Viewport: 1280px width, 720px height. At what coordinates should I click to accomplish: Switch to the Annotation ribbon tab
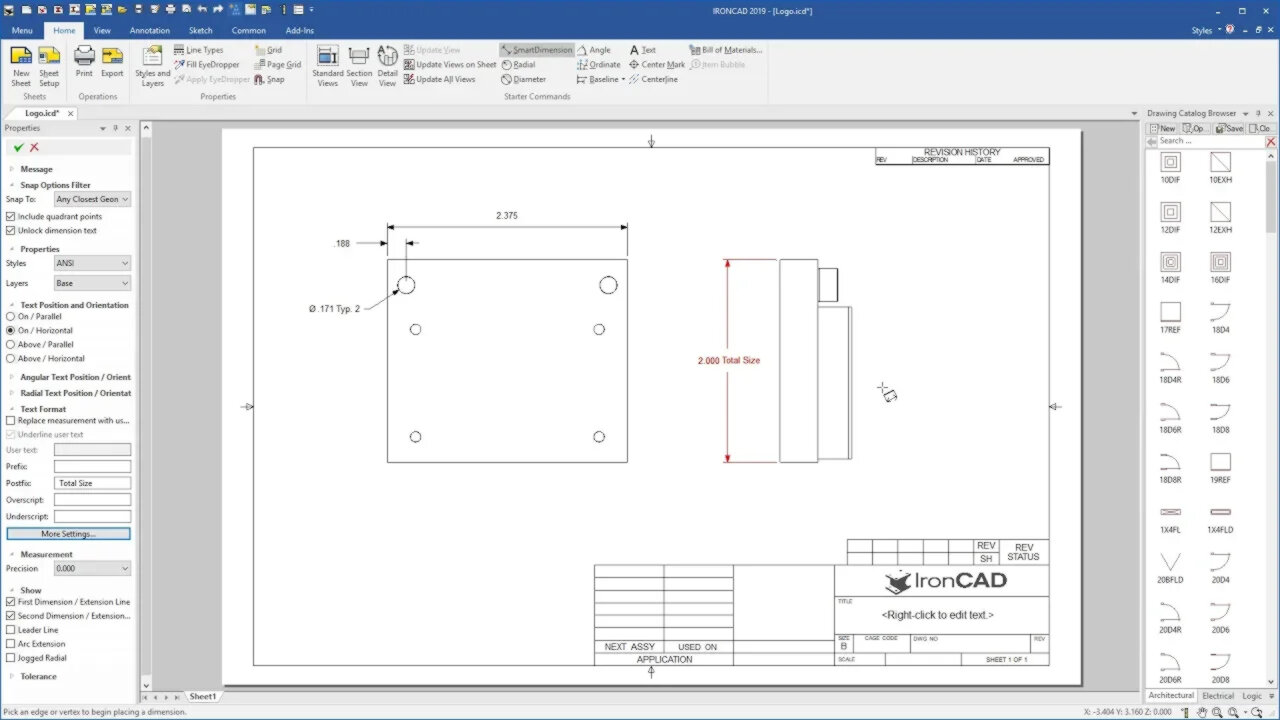click(149, 30)
